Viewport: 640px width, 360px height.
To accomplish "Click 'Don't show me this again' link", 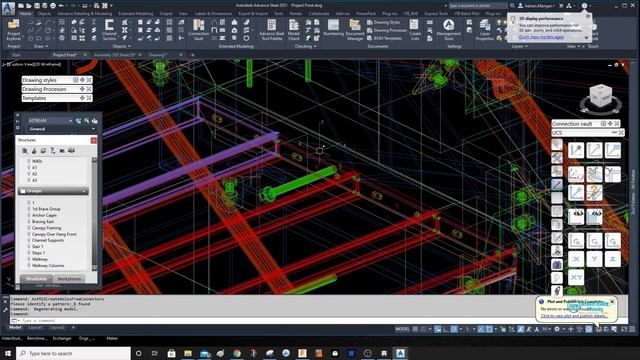I will point(541,37).
